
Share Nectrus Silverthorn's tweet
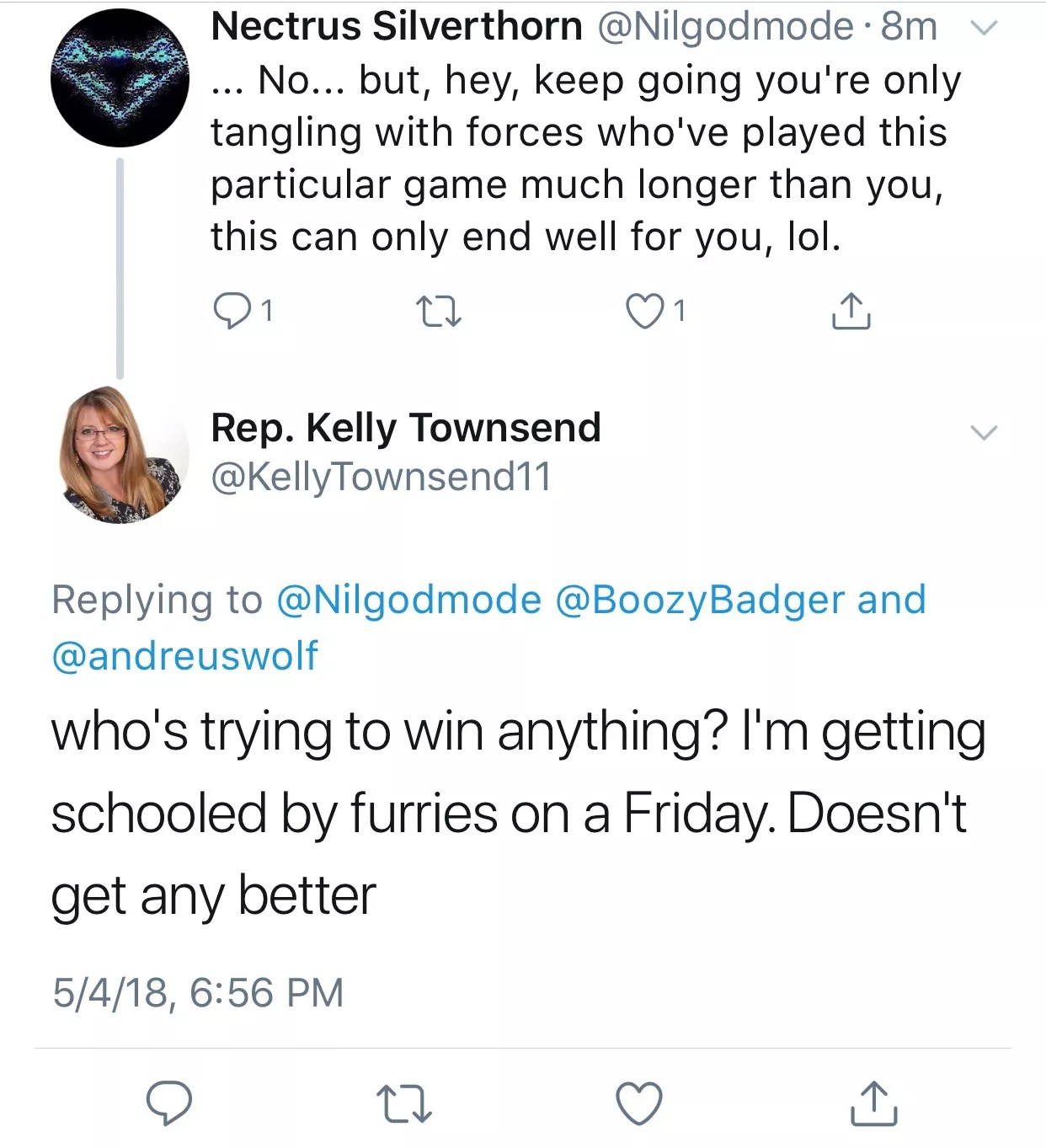click(851, 311)
